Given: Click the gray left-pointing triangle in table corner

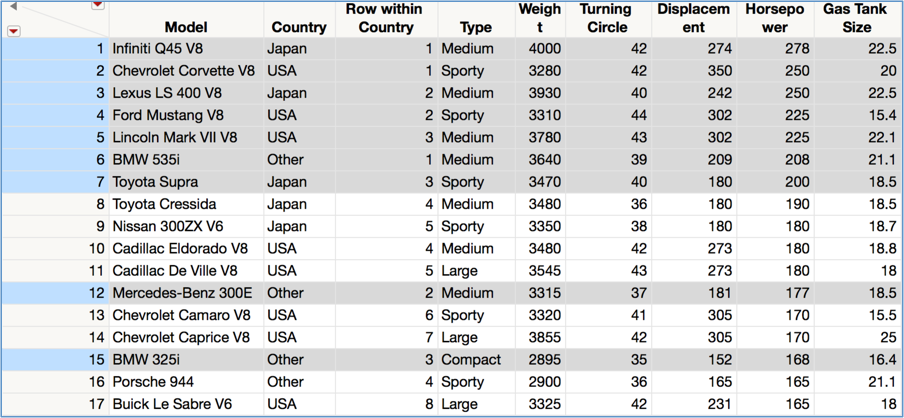Looking at the screenshot, I should [14, 7].
